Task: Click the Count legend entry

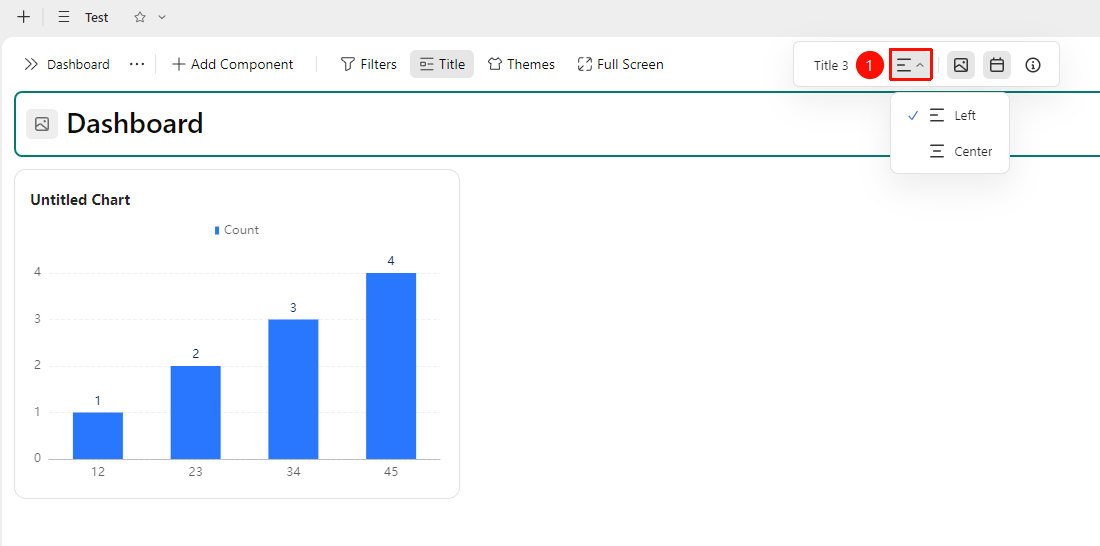Action: [x=236, y=230]
